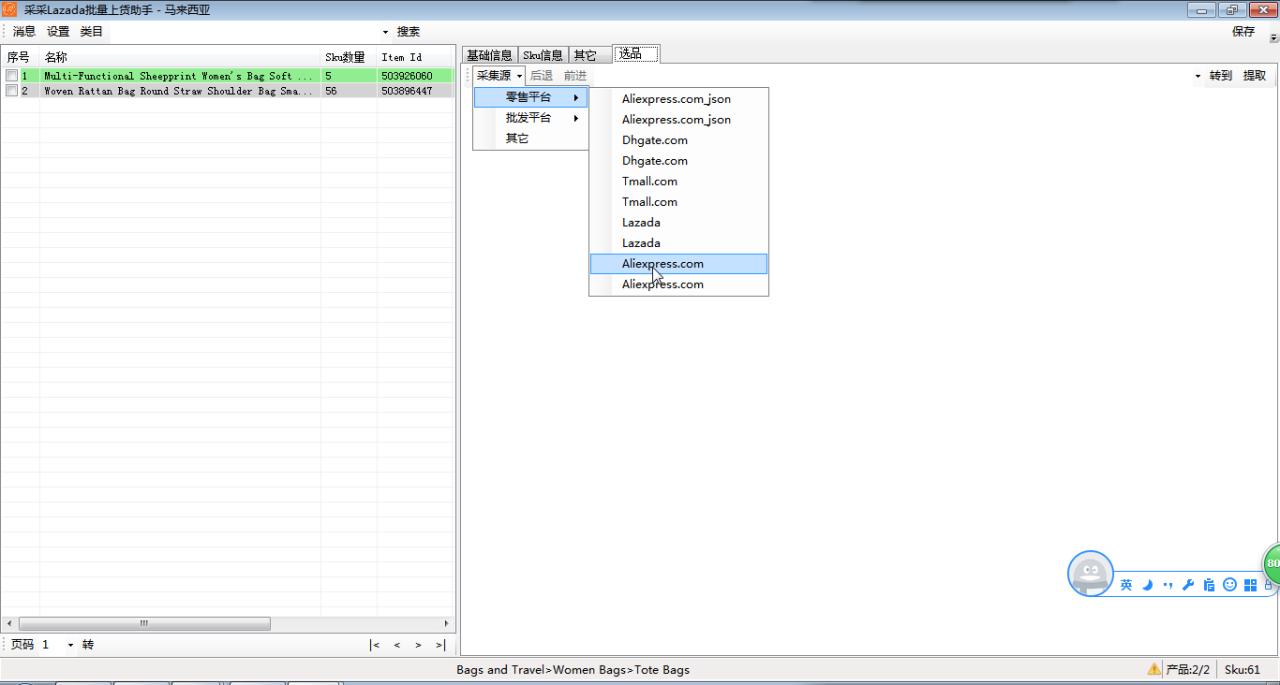Open the search box dropdown arrow beside 搜索
This screenshot has height=685, width=1280.
tap(385, 32)
